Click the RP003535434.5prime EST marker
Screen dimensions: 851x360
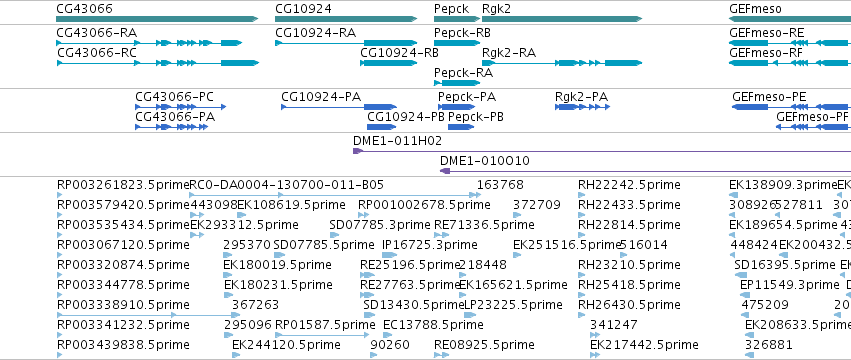(x=60, y=235)
